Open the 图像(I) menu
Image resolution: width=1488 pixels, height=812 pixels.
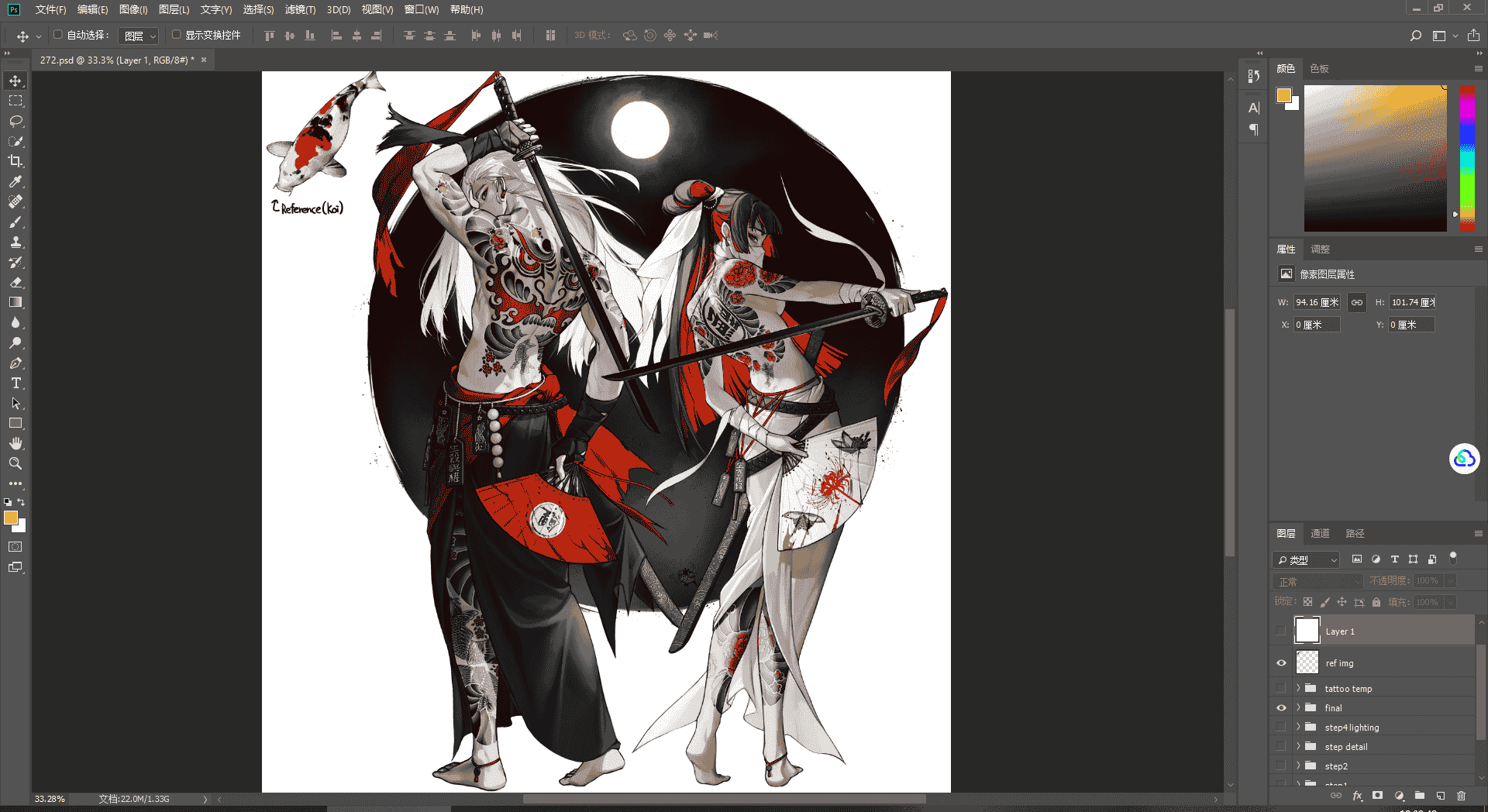click(133, 9)
